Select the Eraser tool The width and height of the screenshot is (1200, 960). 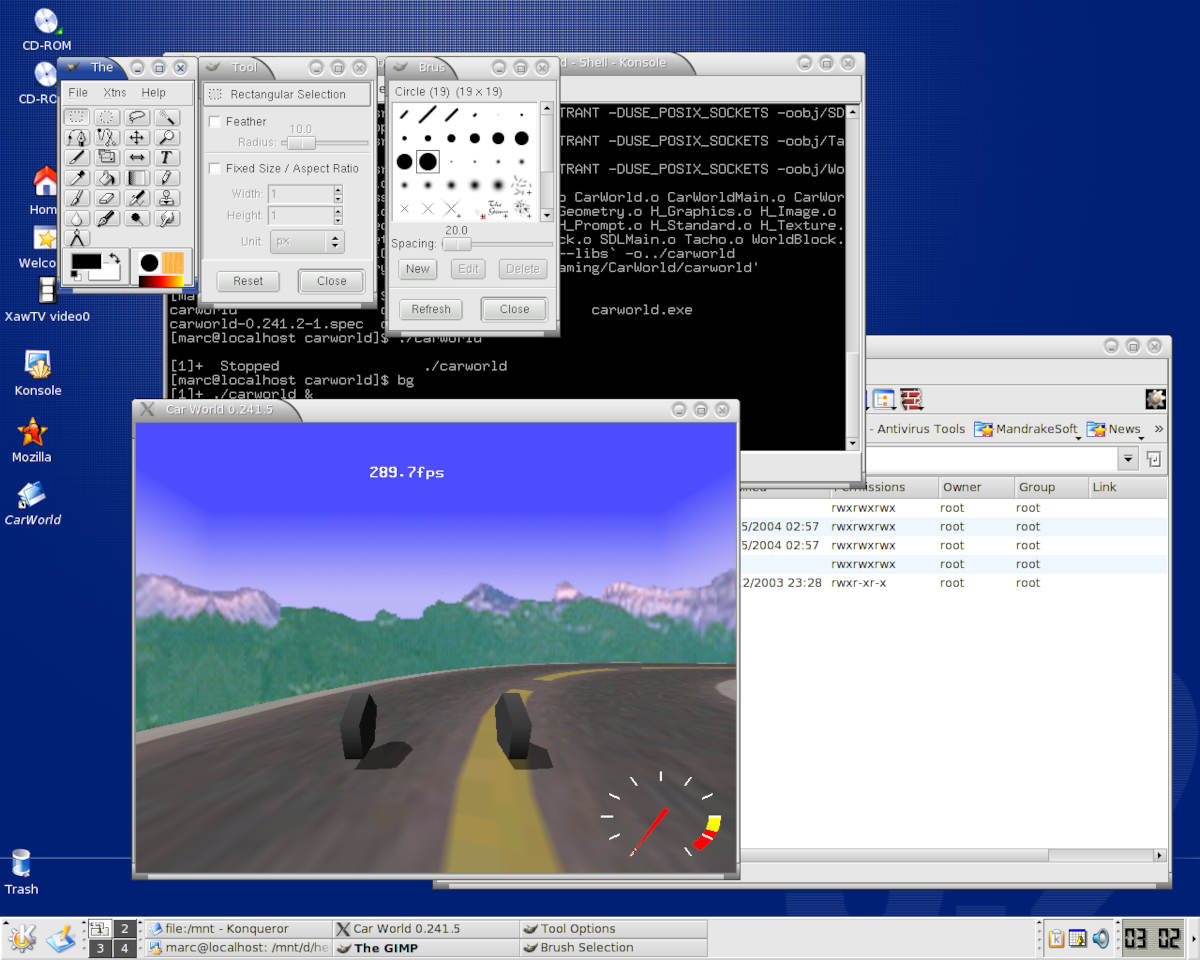pyautogui.click(x=107, y=198)
